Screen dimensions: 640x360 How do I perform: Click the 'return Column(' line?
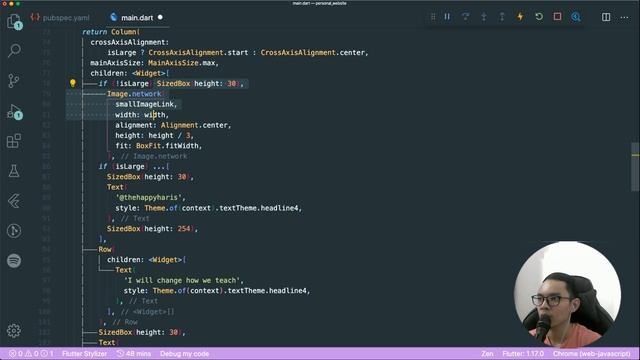(111, 32)
